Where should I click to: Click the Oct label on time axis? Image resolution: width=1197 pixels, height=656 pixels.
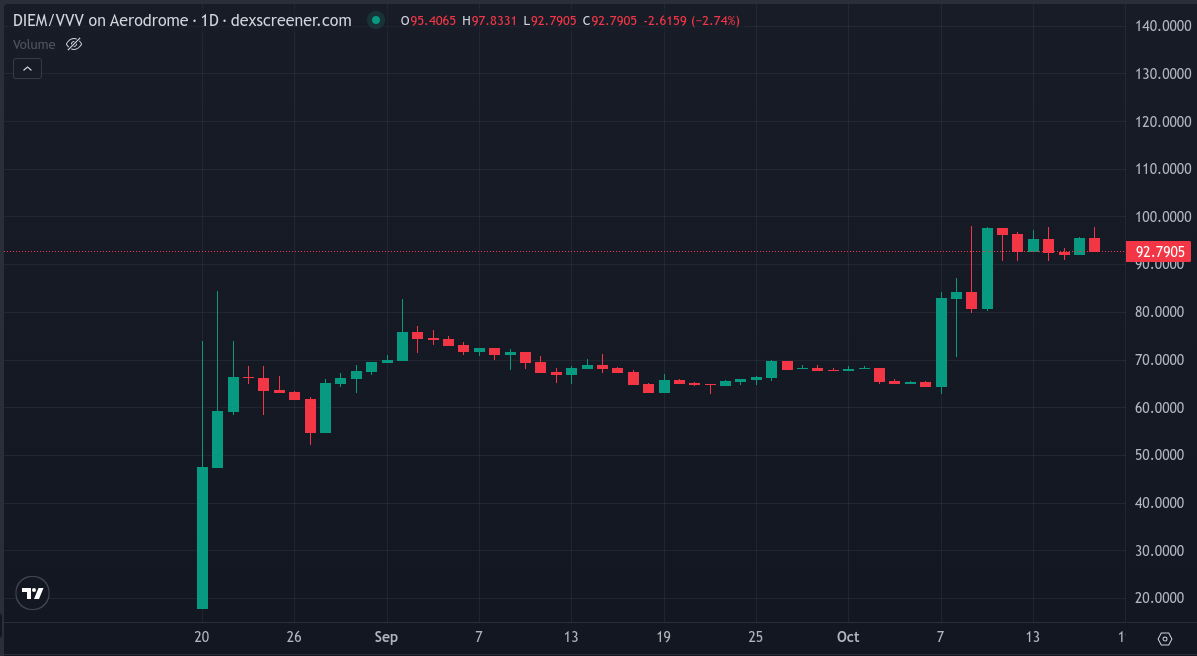point(848,637)
